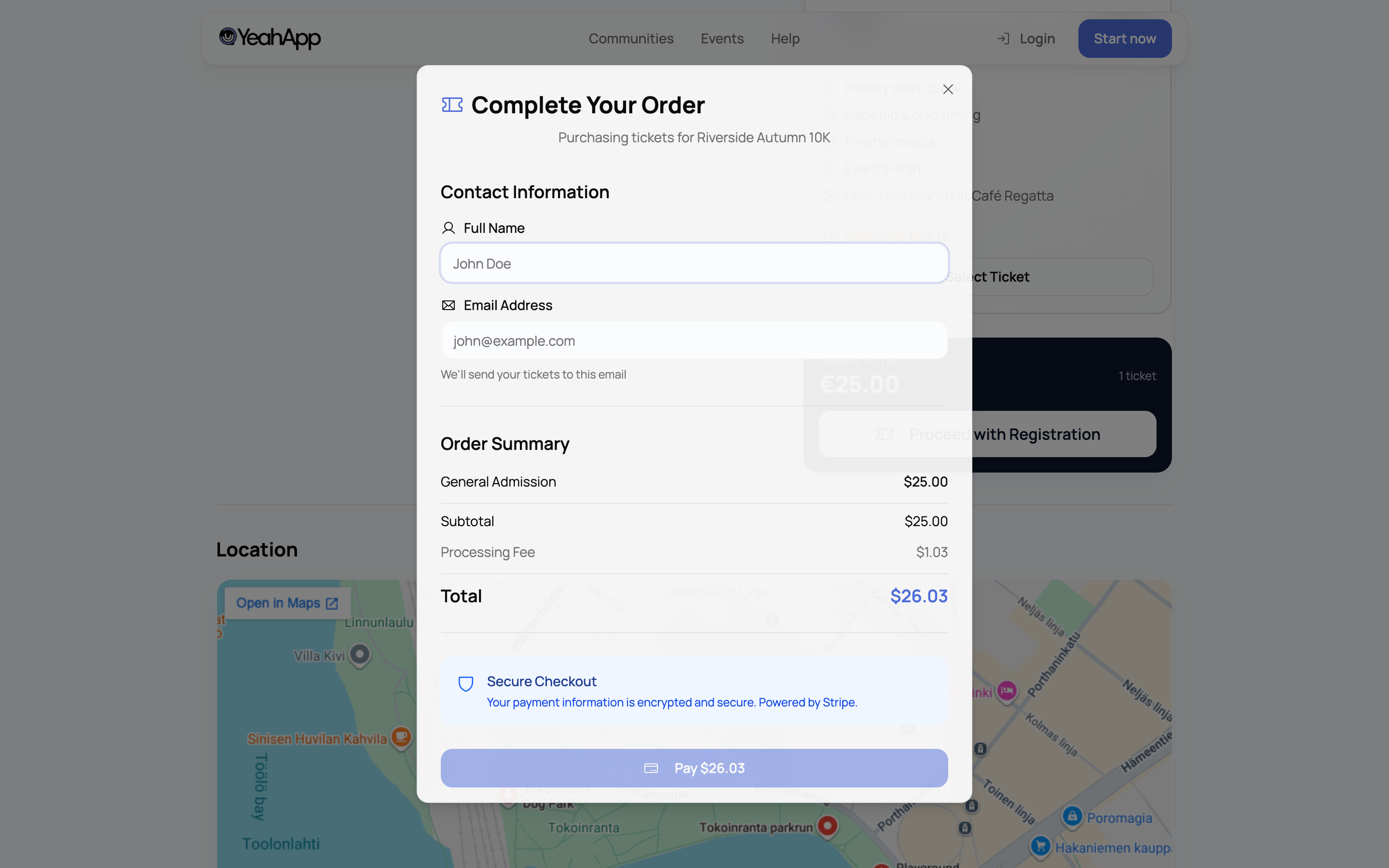
Task: Click the Poromagia map marker
Action: 1072,816
